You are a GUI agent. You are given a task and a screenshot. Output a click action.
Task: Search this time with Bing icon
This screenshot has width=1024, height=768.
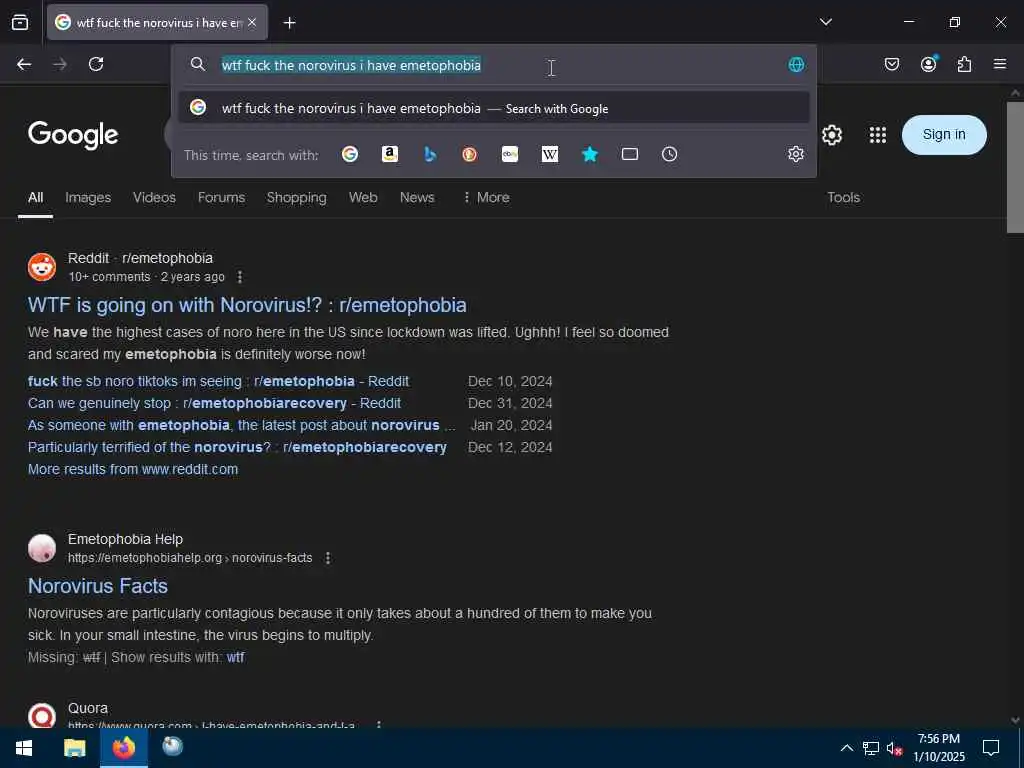tap(430, 154)
